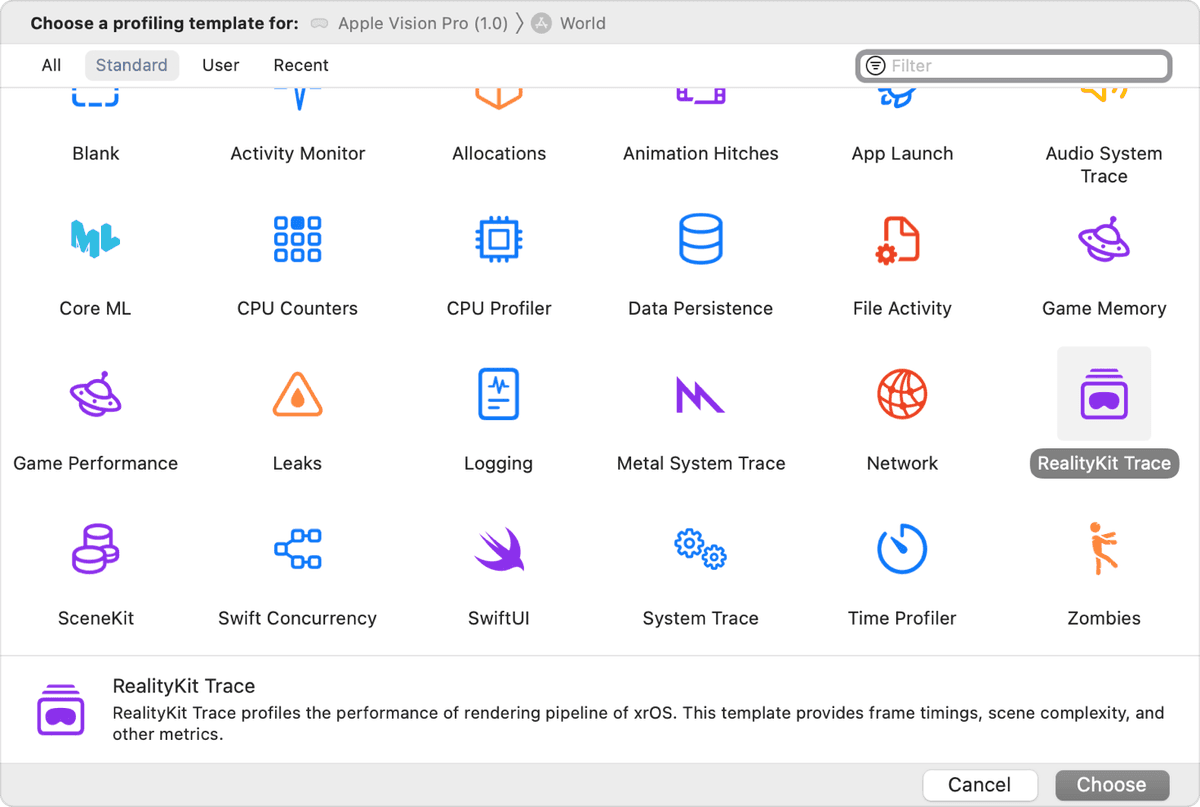1200x807 pixels.
Task: Select the Game Performance template icon
Action: click(95, 394)
